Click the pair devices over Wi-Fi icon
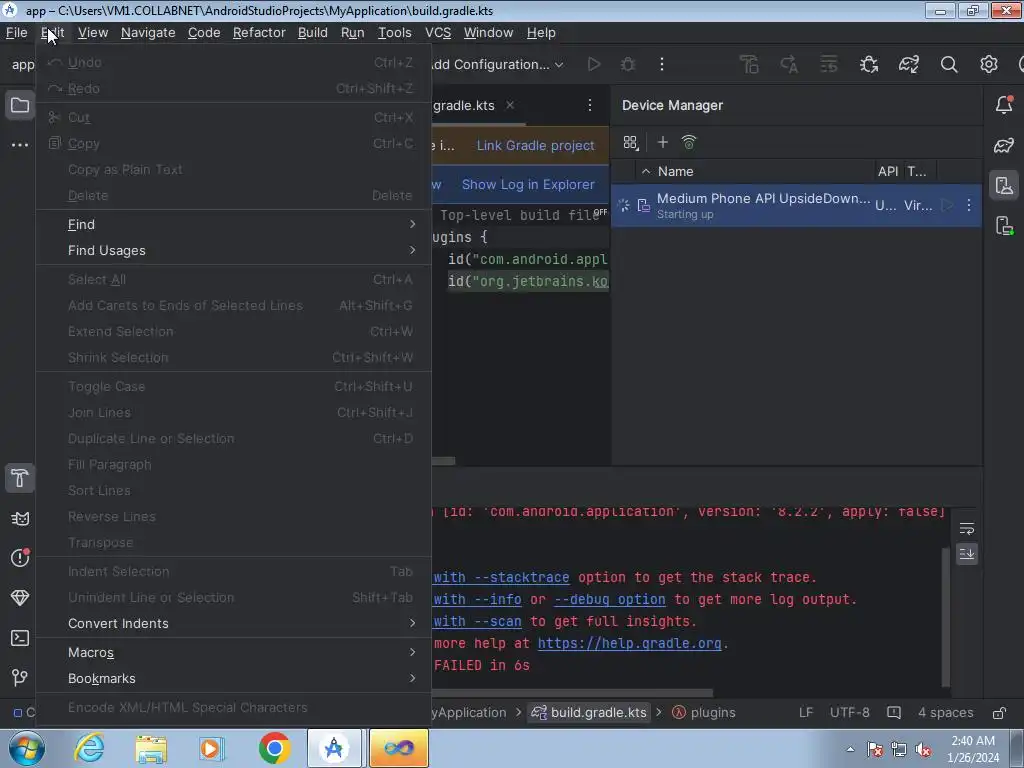The image size is (1024, 768). tap(688, 142)
